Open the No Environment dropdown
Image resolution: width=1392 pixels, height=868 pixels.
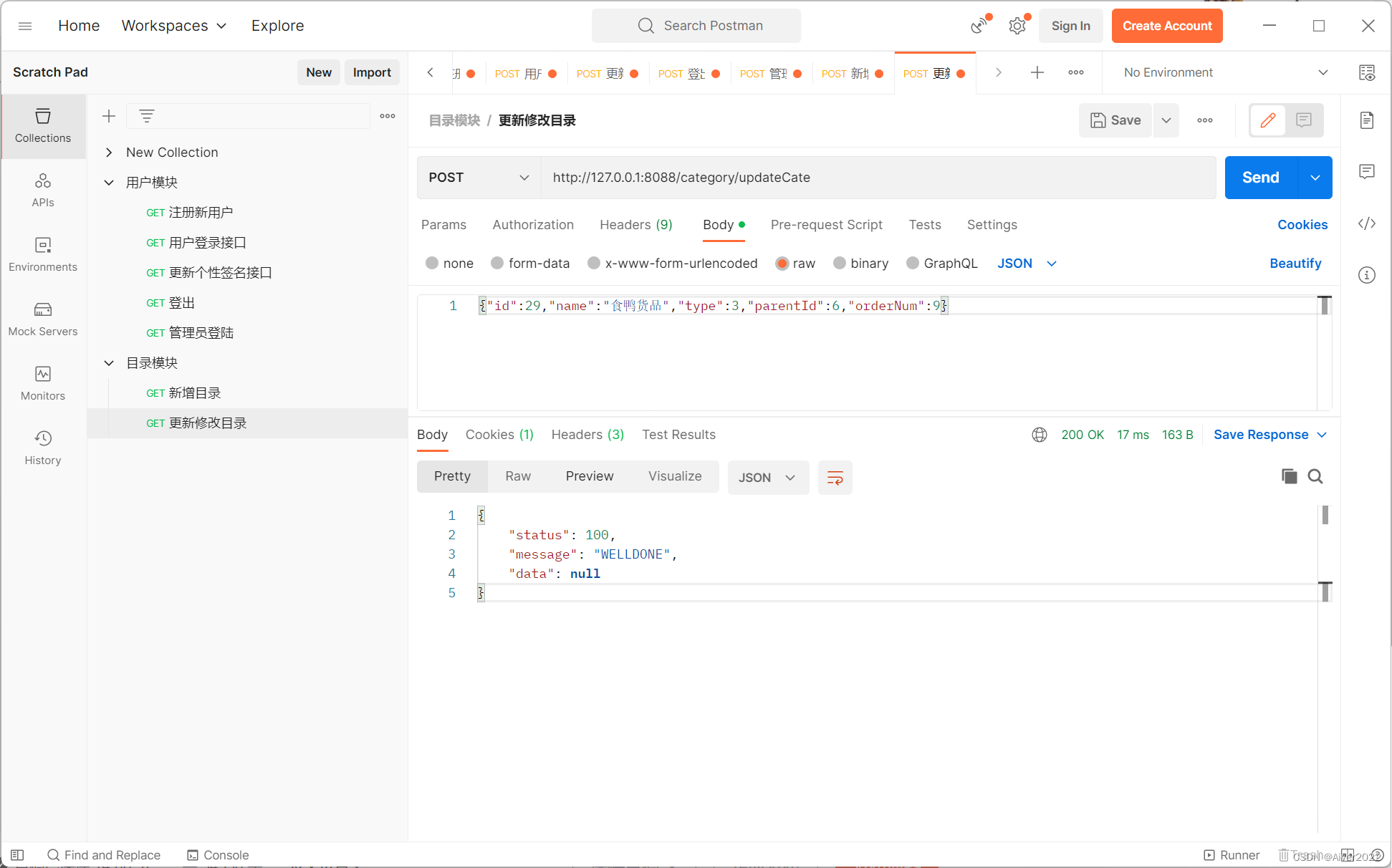pos(1225,72)
